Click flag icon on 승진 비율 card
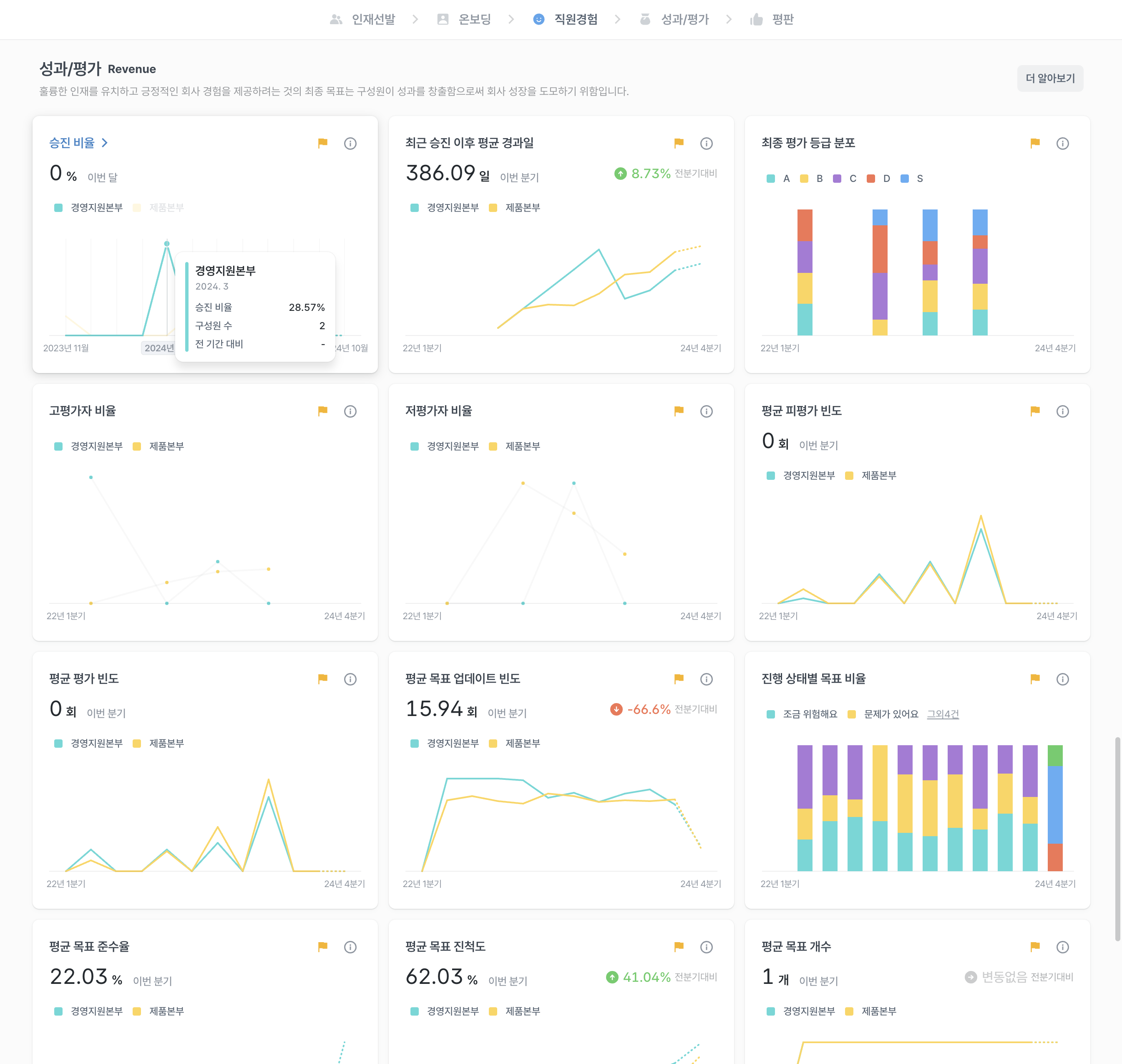The image size is (1122, 1064). tap(322, 143)
